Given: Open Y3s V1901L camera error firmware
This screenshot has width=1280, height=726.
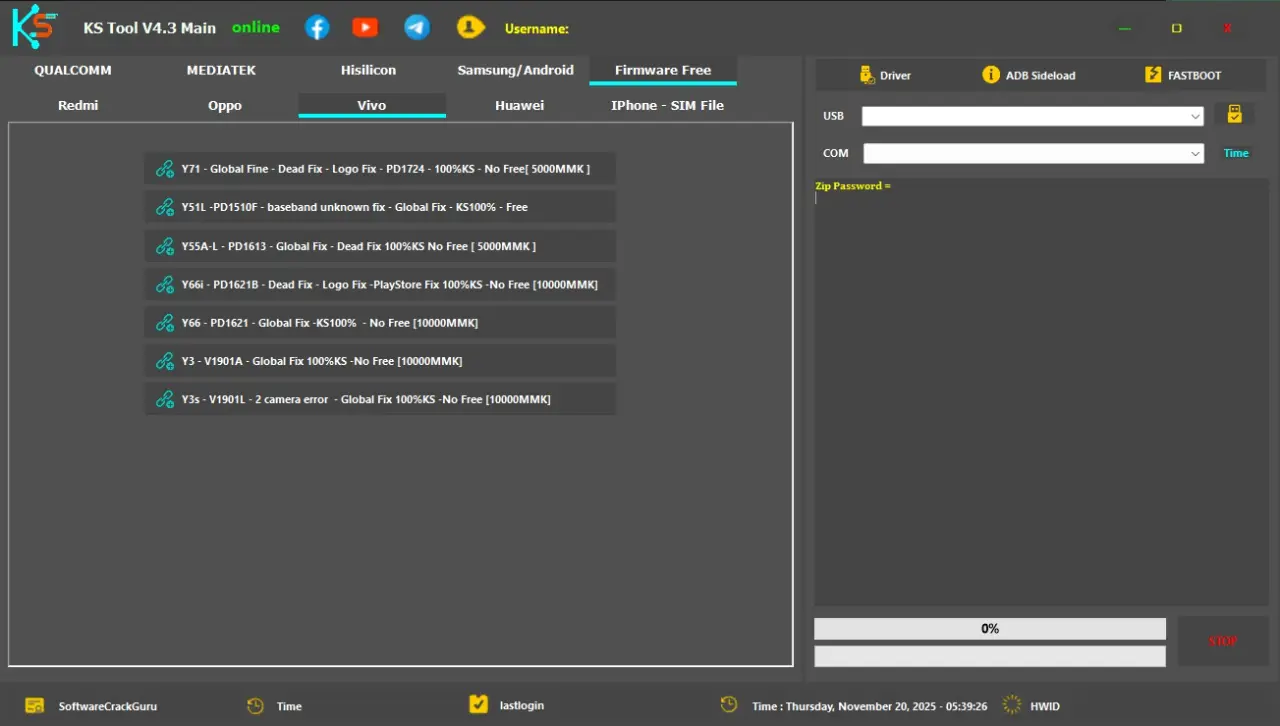Looking at the screenshot, I should coord(380,399).
